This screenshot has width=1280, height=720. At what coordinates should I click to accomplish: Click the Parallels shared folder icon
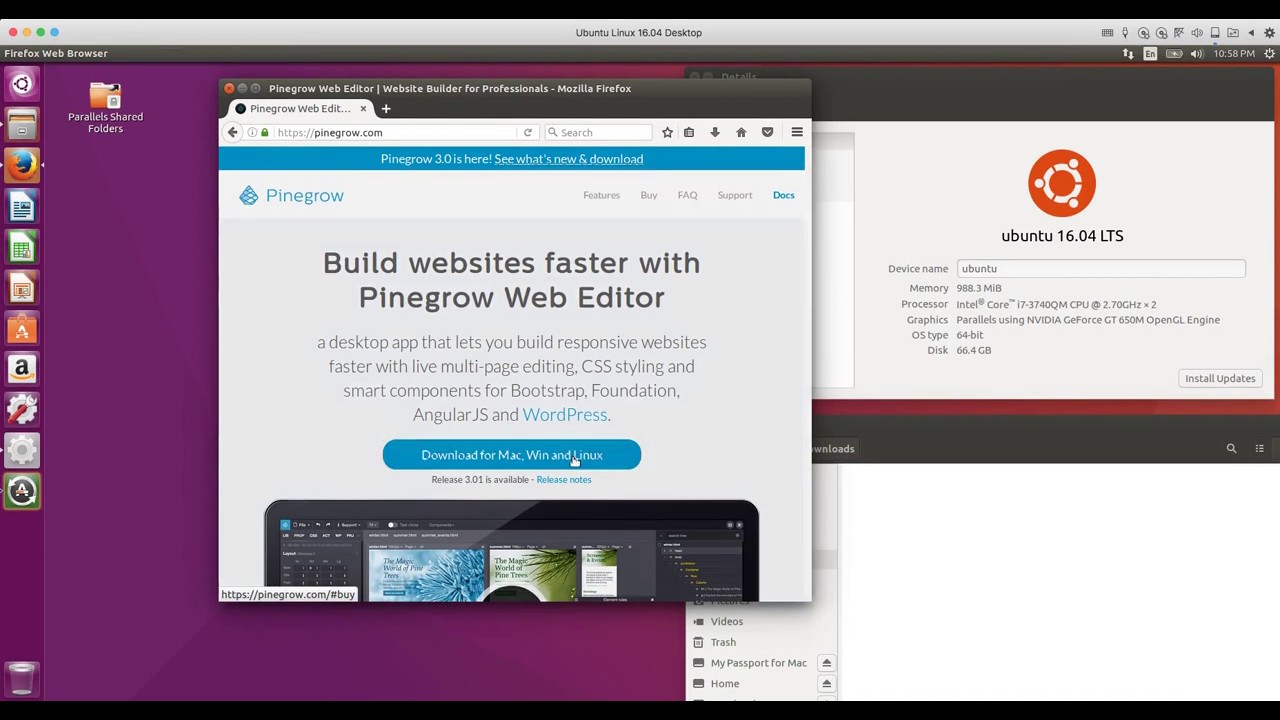coord(1233,32)
